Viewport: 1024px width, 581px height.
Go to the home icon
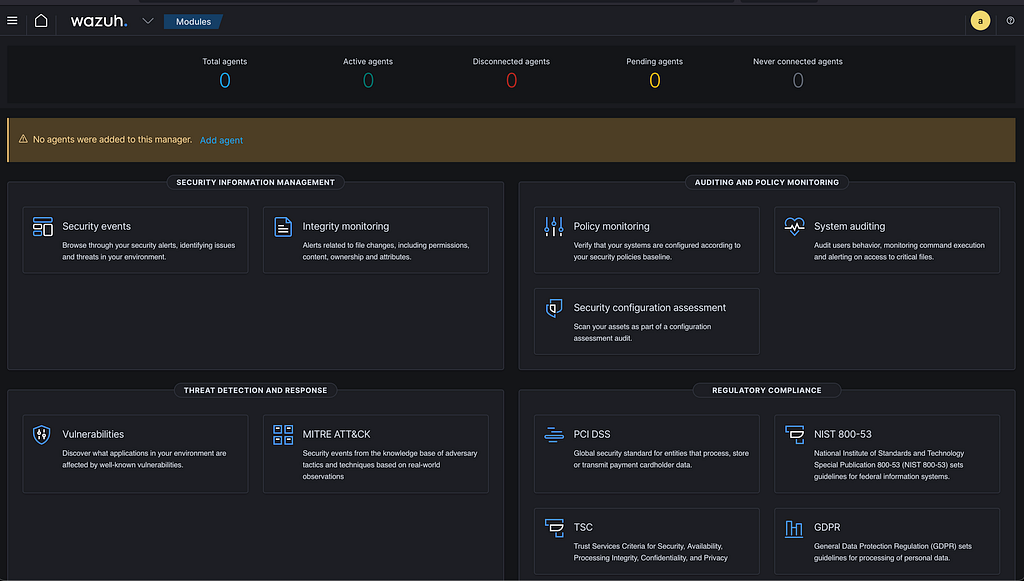pos(41,21)
